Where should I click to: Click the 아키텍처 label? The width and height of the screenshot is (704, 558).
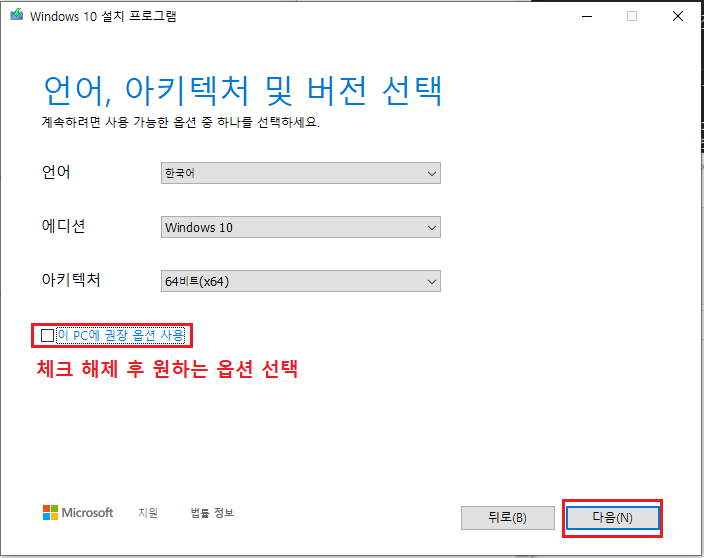71,280
